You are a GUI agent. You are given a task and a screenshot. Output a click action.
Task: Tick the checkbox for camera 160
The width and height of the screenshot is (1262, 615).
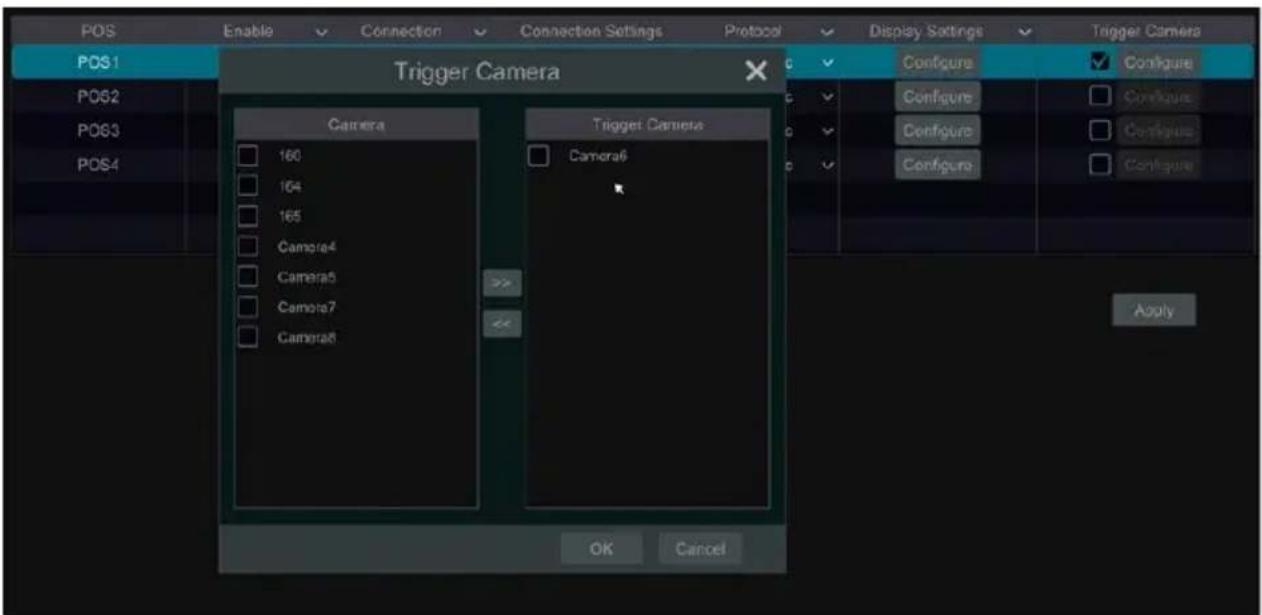pos(249,156)
